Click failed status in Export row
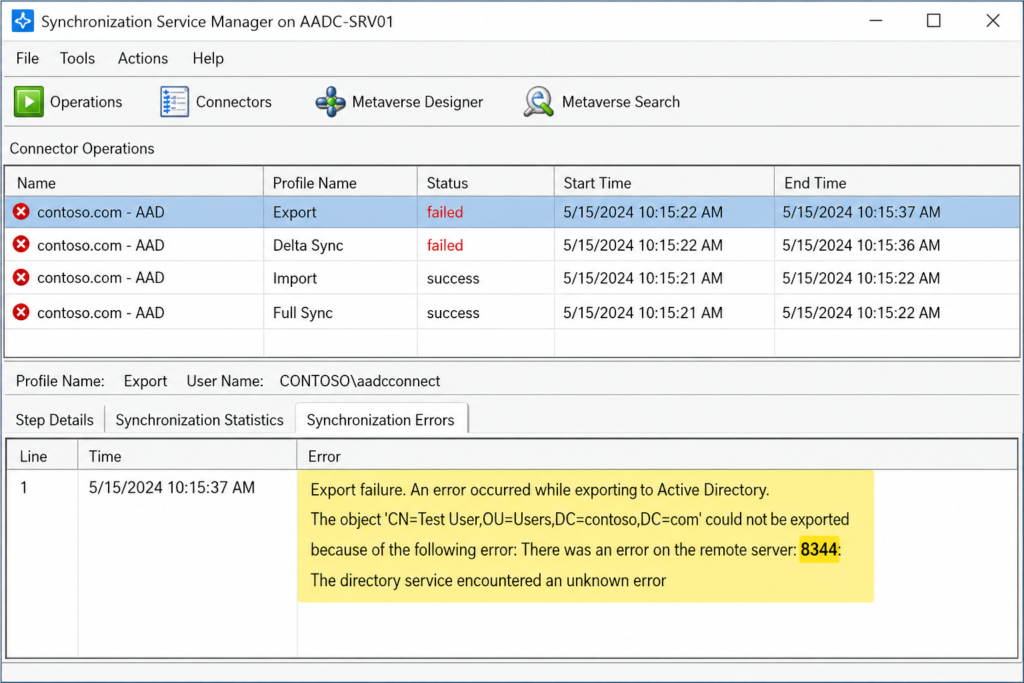Viewport: 1024px width, 683px height. point(445,212)
